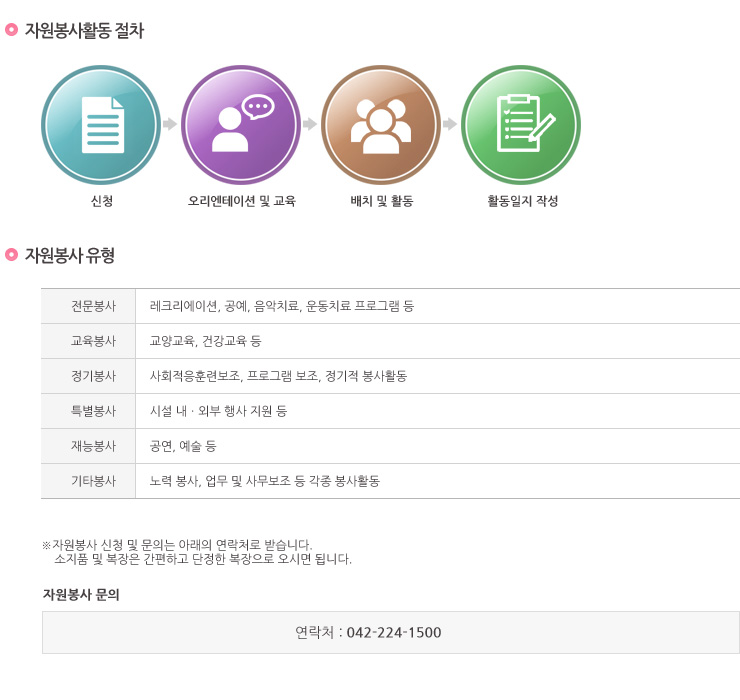The width and height of the screenshot is (740, 700).
Task: Click the 시설 내 · 외부 행사 지원 cell
Action: (437, 411)
